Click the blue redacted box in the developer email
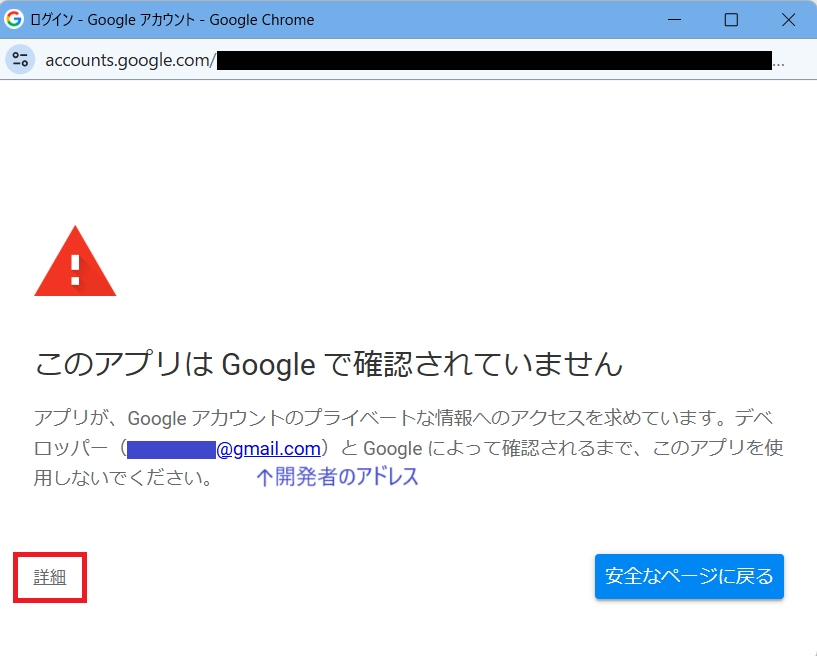This screenshot has height=656, width=817. [171, 448]
